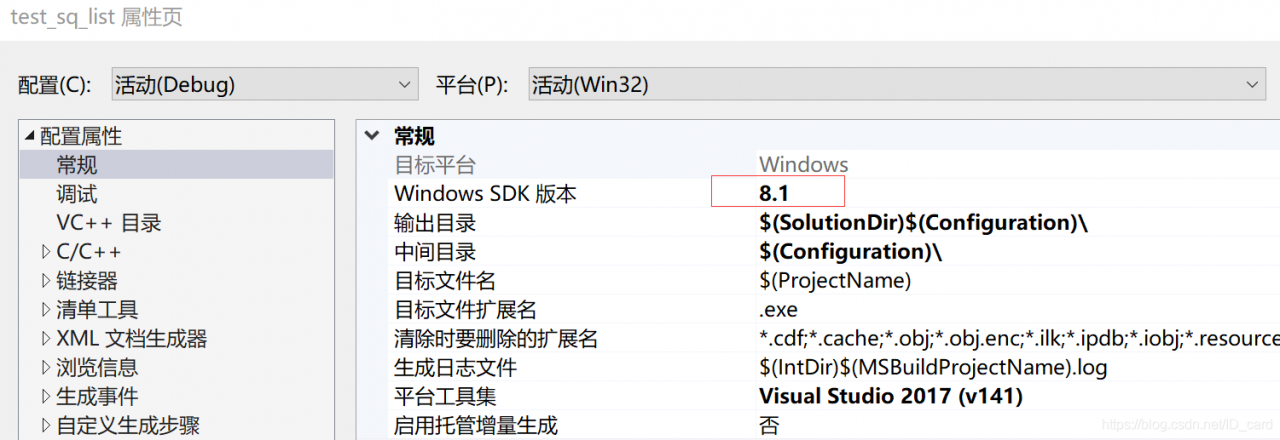Expand the 清单工具 node arrow
Viewport: 1280px width, 440px height.
click(45, 310)
